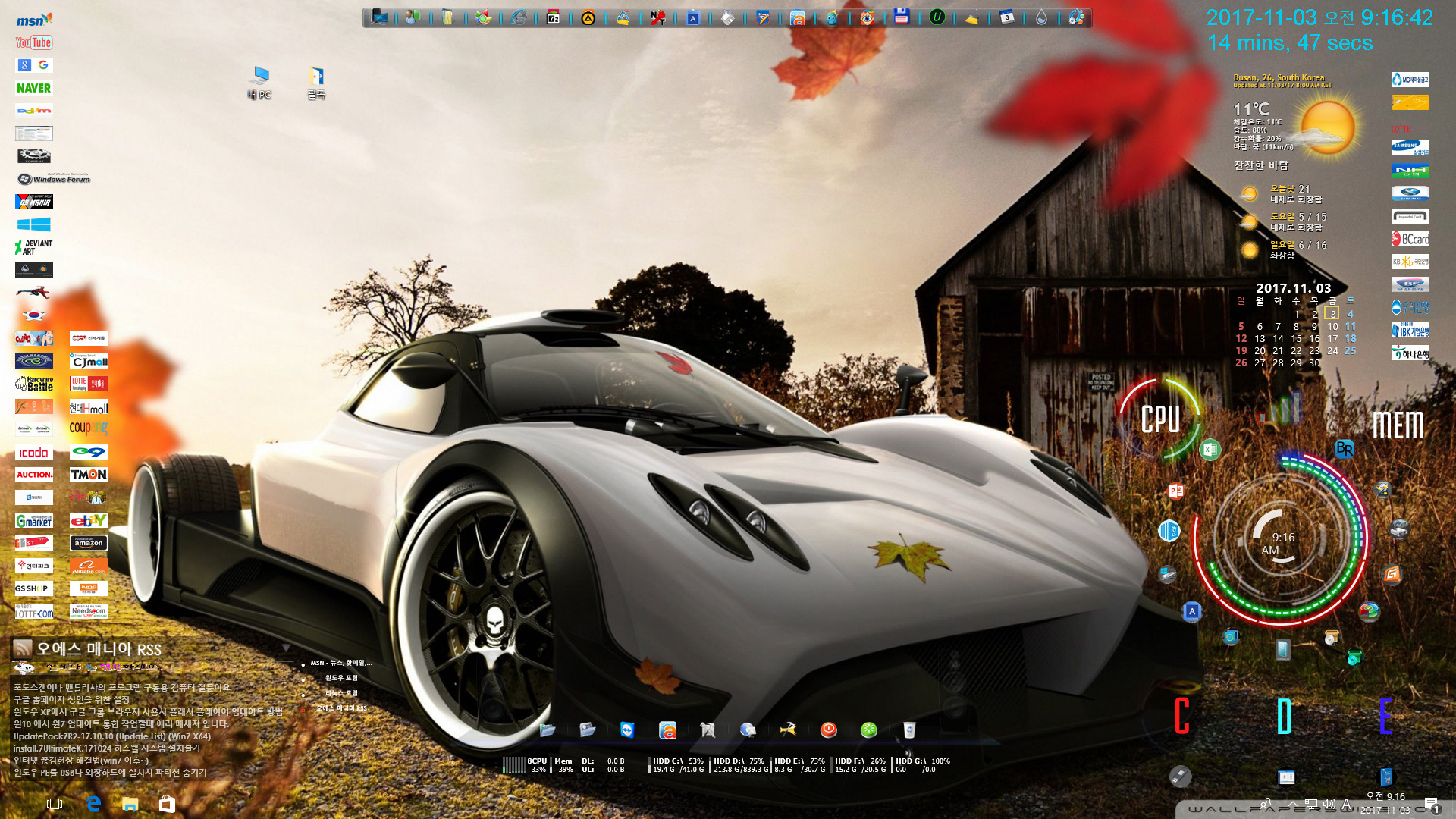Click the yellow brush cleaner icon in the top dock
Screen dimensions: 1456x819
971,17
